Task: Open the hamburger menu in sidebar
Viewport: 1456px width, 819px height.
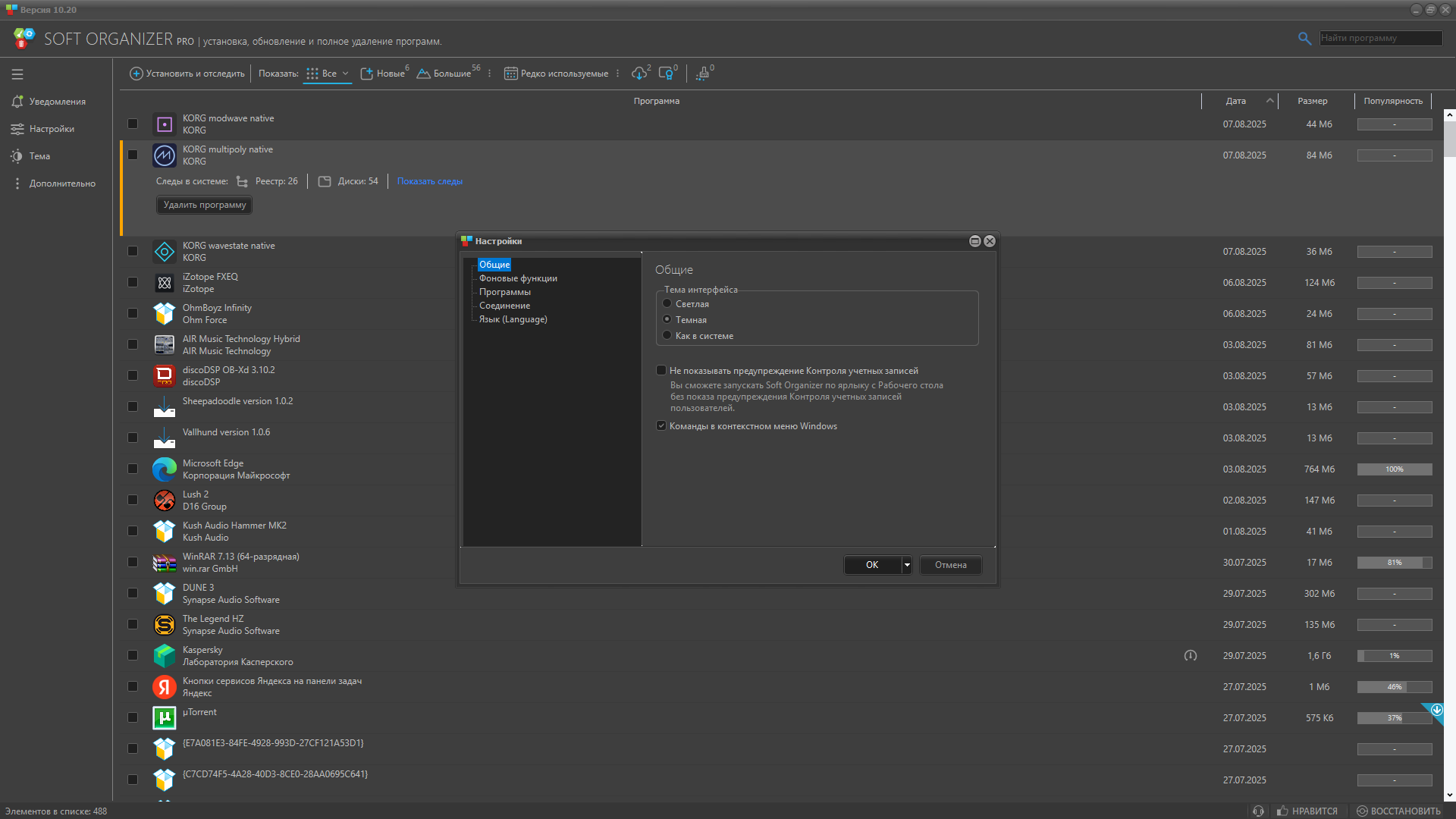Action: coord(17,74)
